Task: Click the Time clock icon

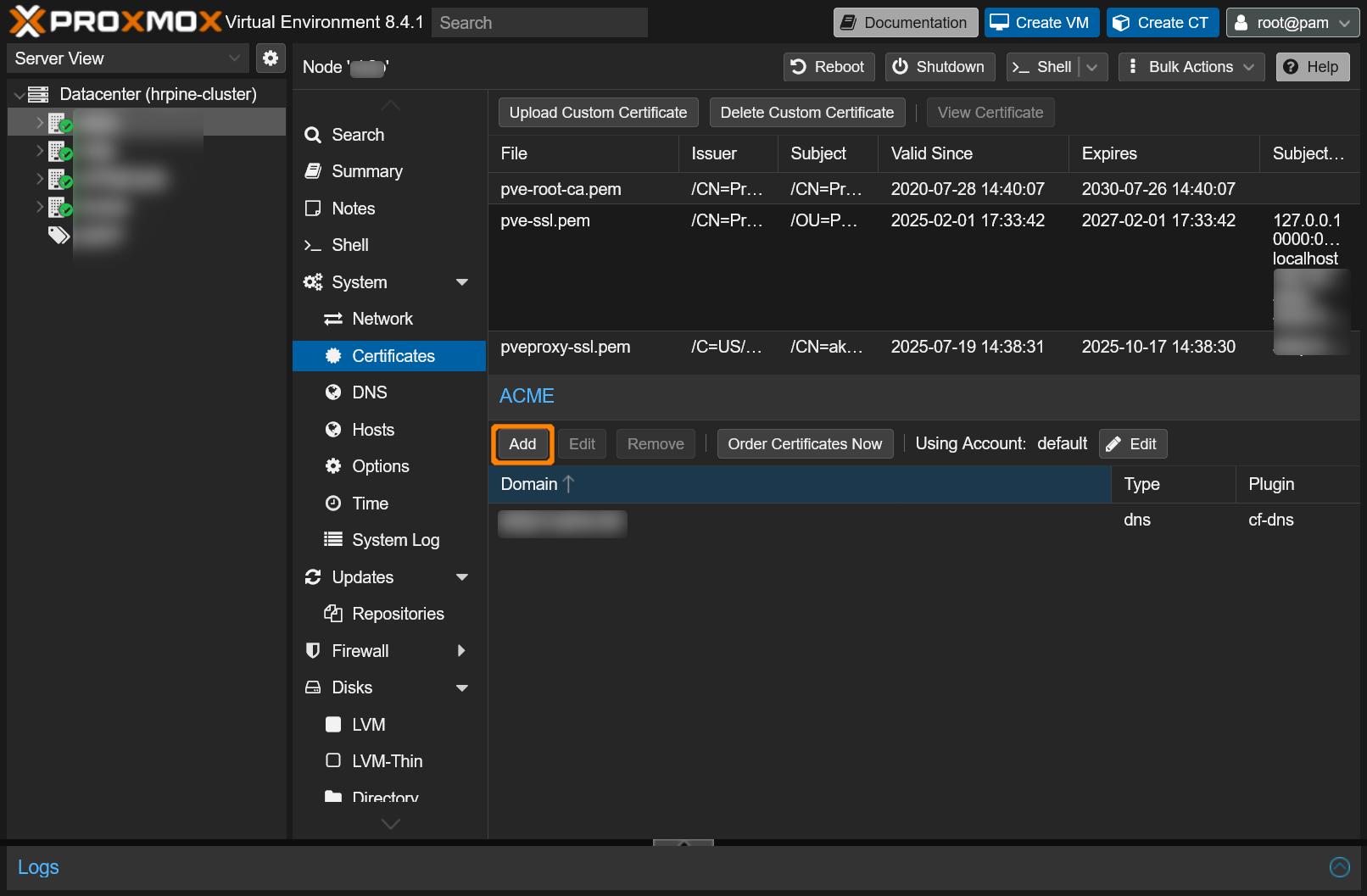Action: click(x=333, y=503)
